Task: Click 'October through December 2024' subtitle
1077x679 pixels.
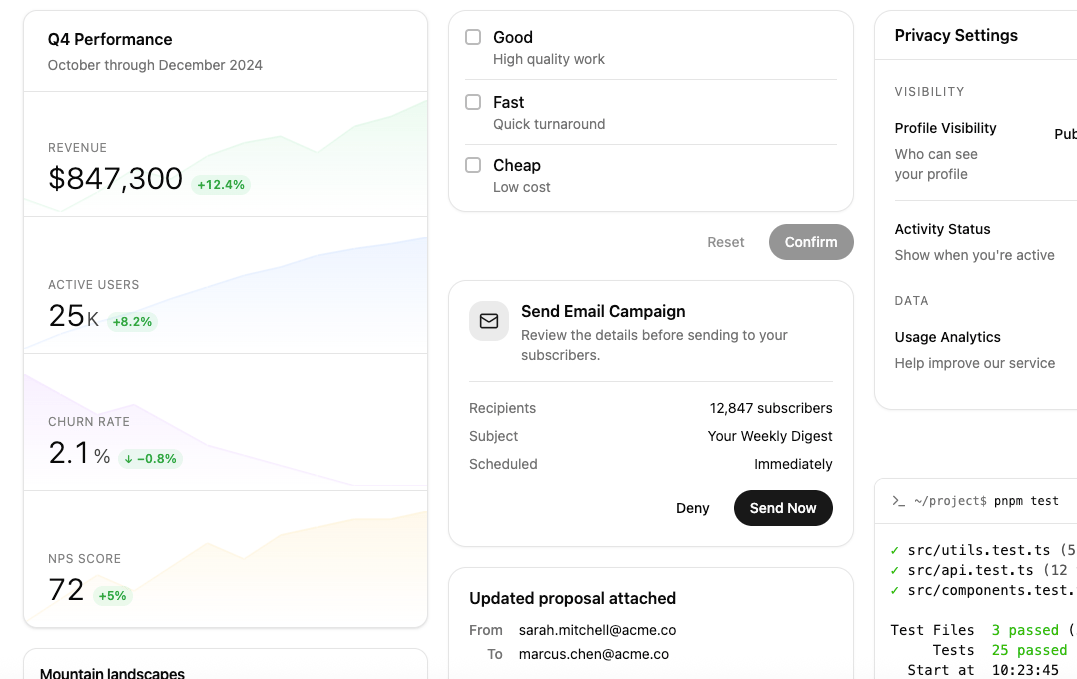Action: click(155, 65)
